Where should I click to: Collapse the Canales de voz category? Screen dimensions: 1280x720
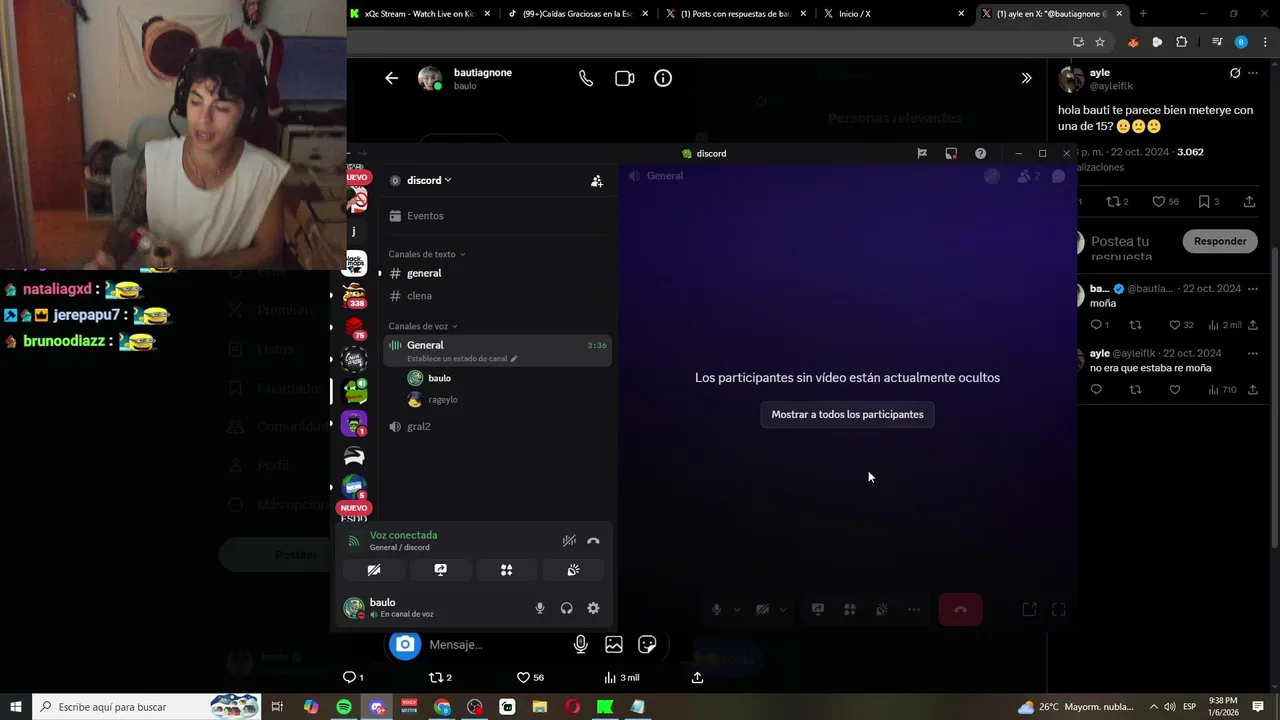coord(423,326)
